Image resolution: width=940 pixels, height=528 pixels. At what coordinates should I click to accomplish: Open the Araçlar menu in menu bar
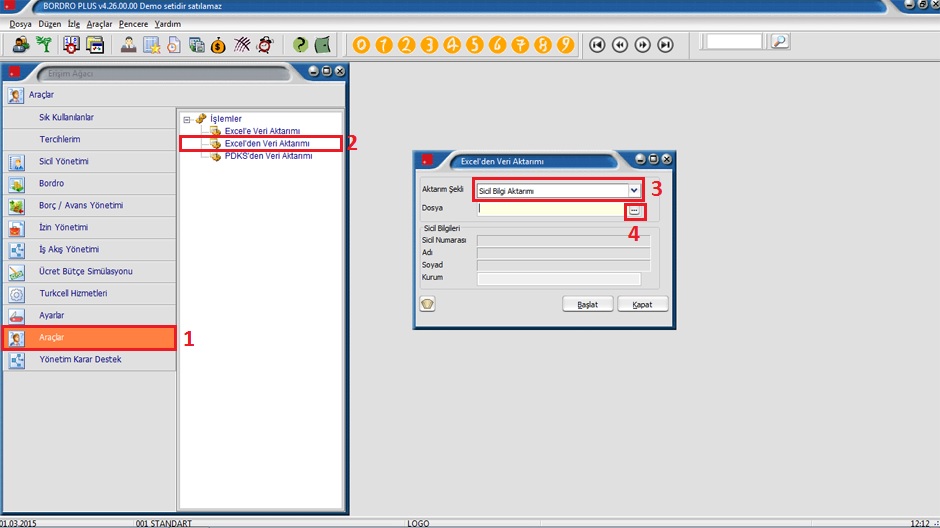tap(99, 24)
